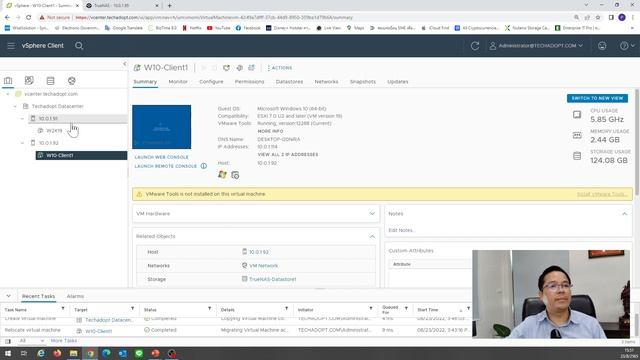Image resolution: width=640 pixels, height=360 pixels.
Task: Open the Snapshots tab
Action: 363,82
